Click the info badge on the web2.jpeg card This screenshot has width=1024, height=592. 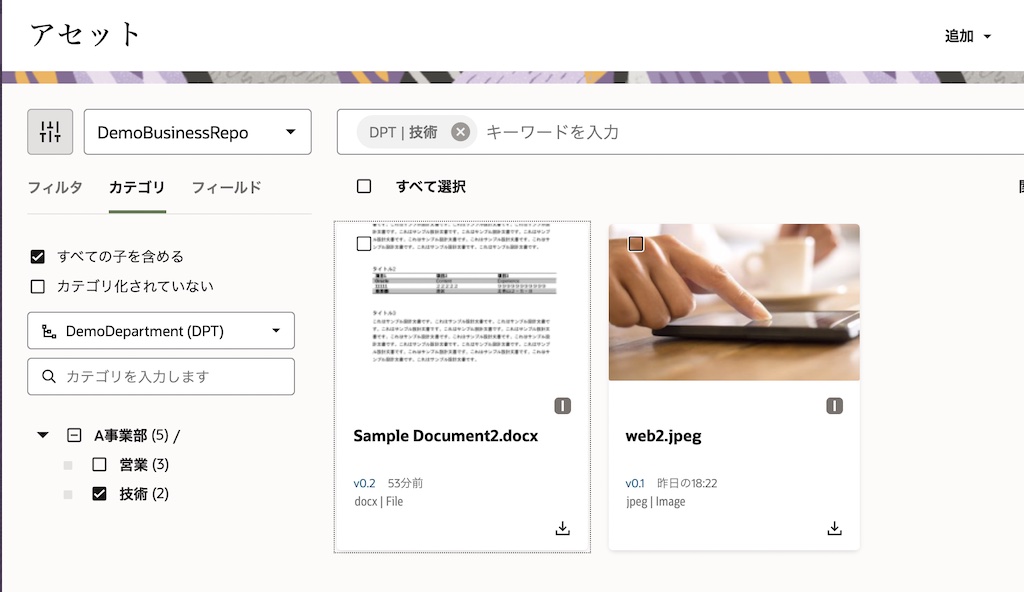tap(835, 406)
